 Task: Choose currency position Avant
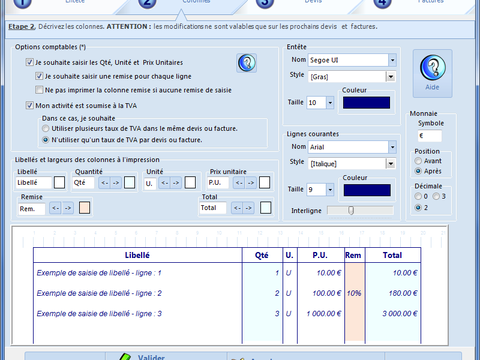coord(418,161)
